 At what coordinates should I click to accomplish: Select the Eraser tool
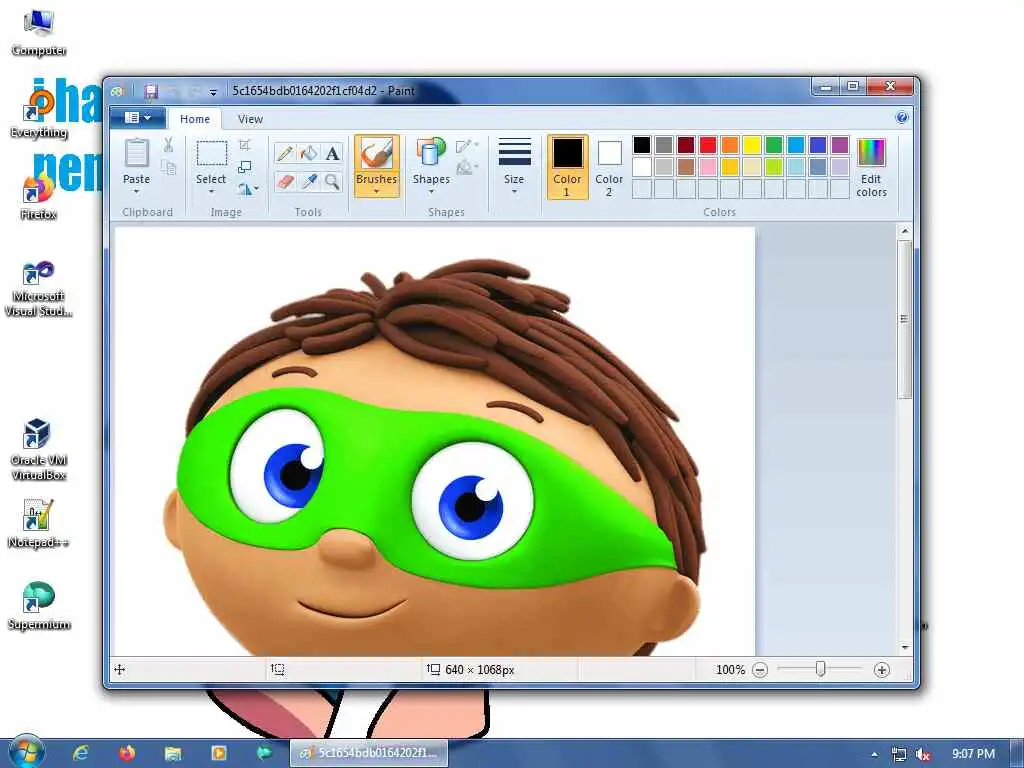click(x=285, y=181)
